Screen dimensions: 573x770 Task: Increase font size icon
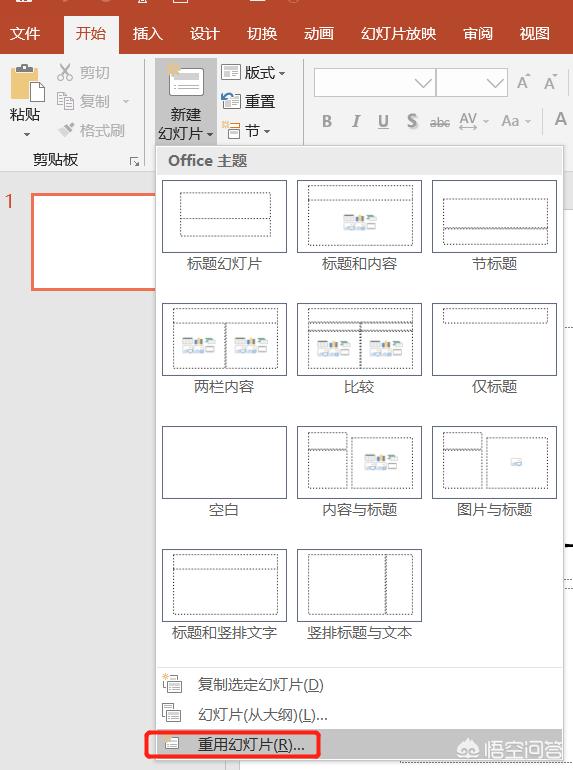tap(522, 82)
